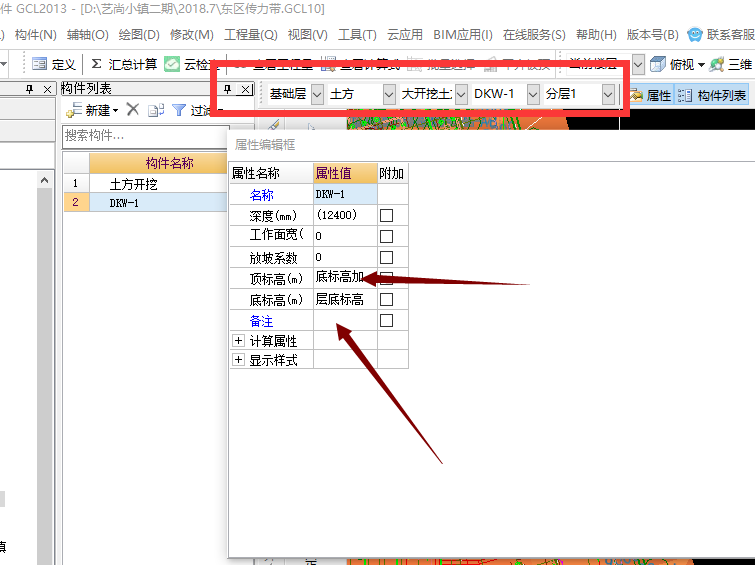Open the 视图(V) menu

click(308, 35)
